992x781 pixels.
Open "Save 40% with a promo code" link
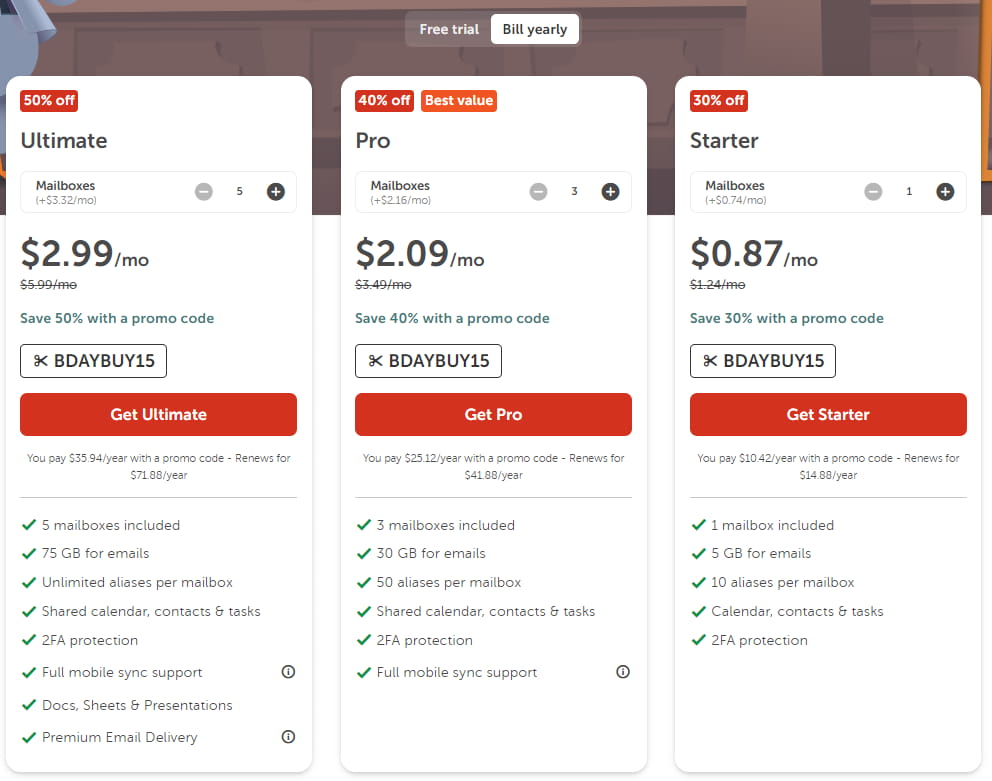[x=452, y=318]
